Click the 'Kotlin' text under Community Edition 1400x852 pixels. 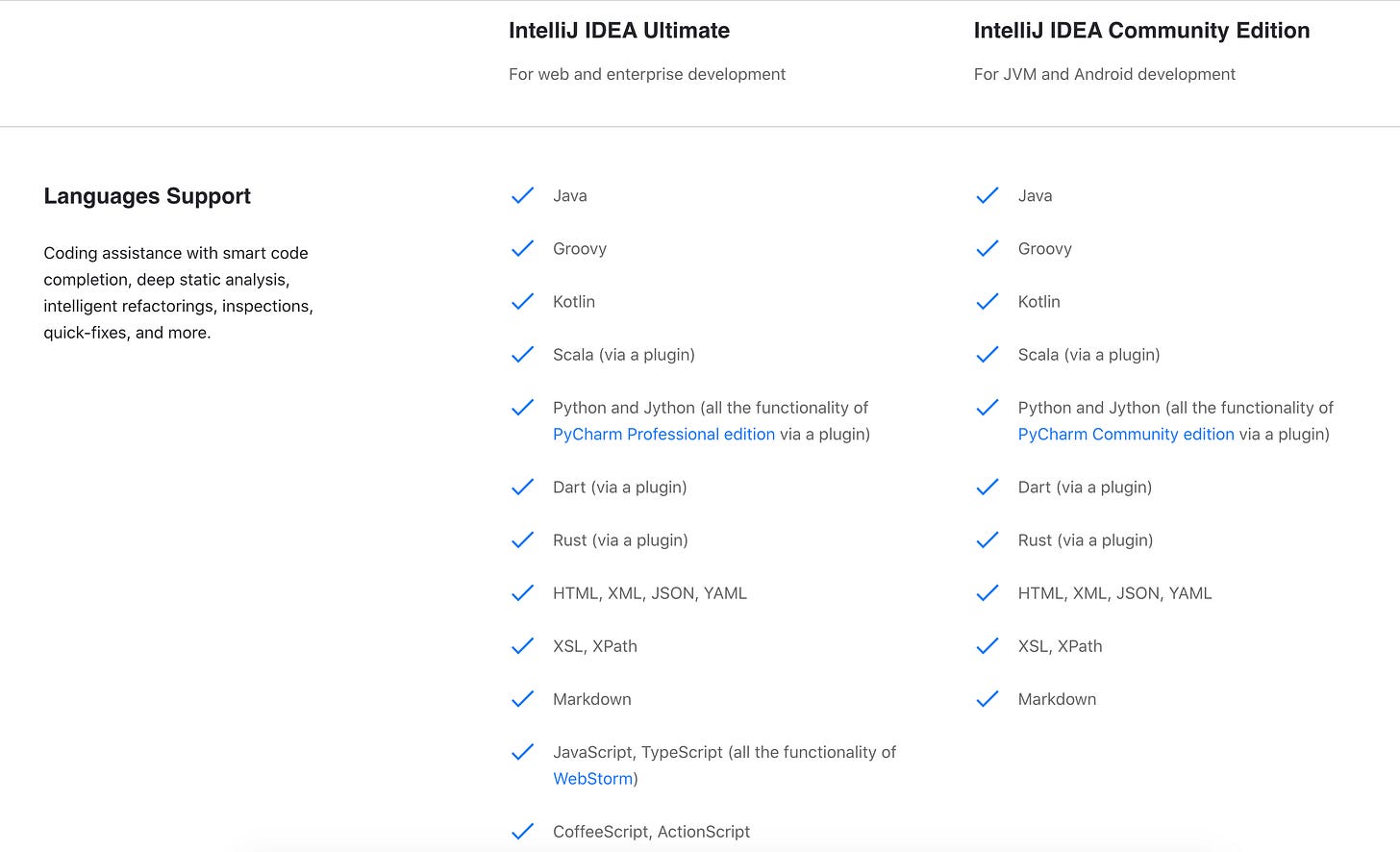pos(1039,302)
